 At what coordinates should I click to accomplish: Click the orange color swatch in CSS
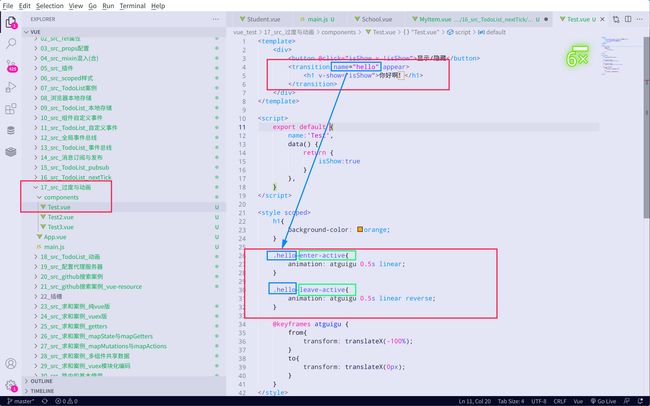[360, 229]
